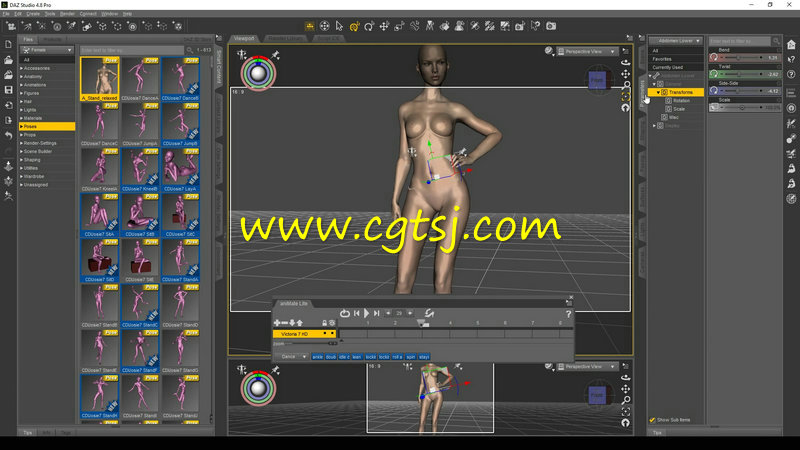Select the Node Selection arrow tool
Screen dimensions: 800x450
(339, 26)
